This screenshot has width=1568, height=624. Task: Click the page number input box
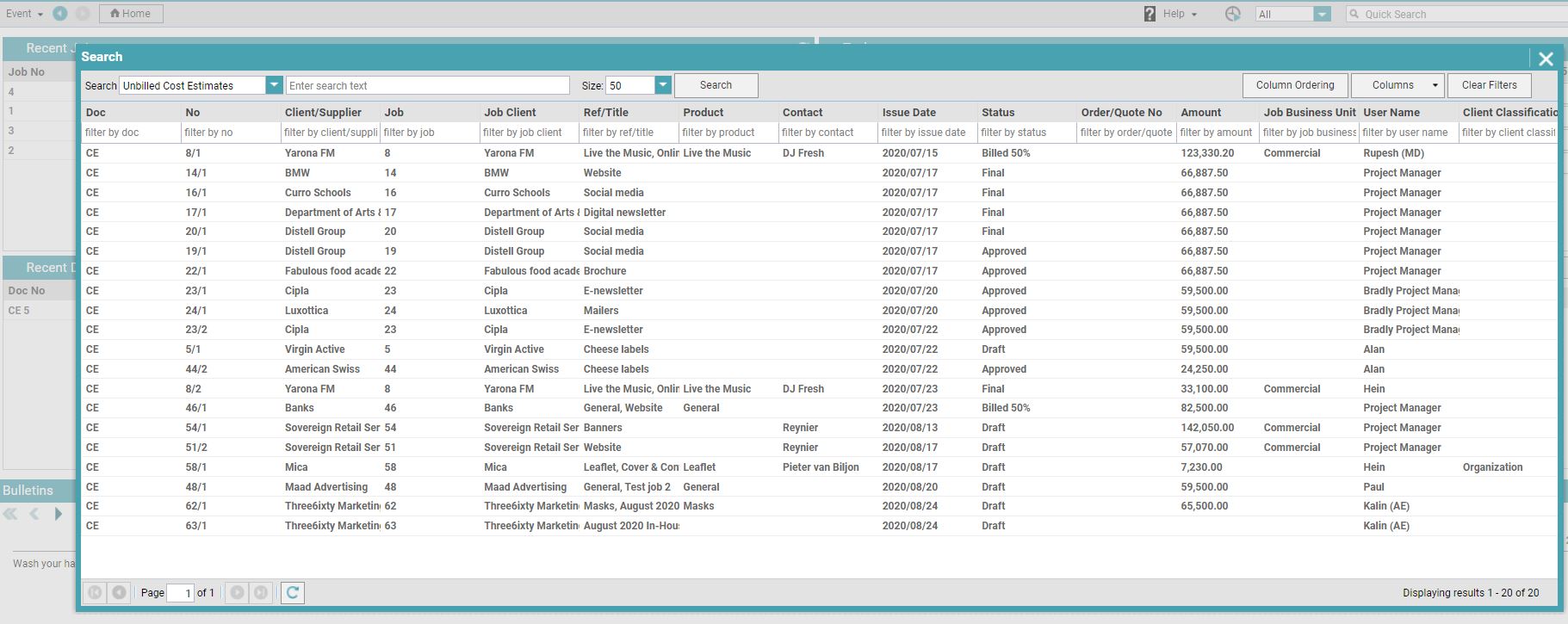(x=180, y=592)
